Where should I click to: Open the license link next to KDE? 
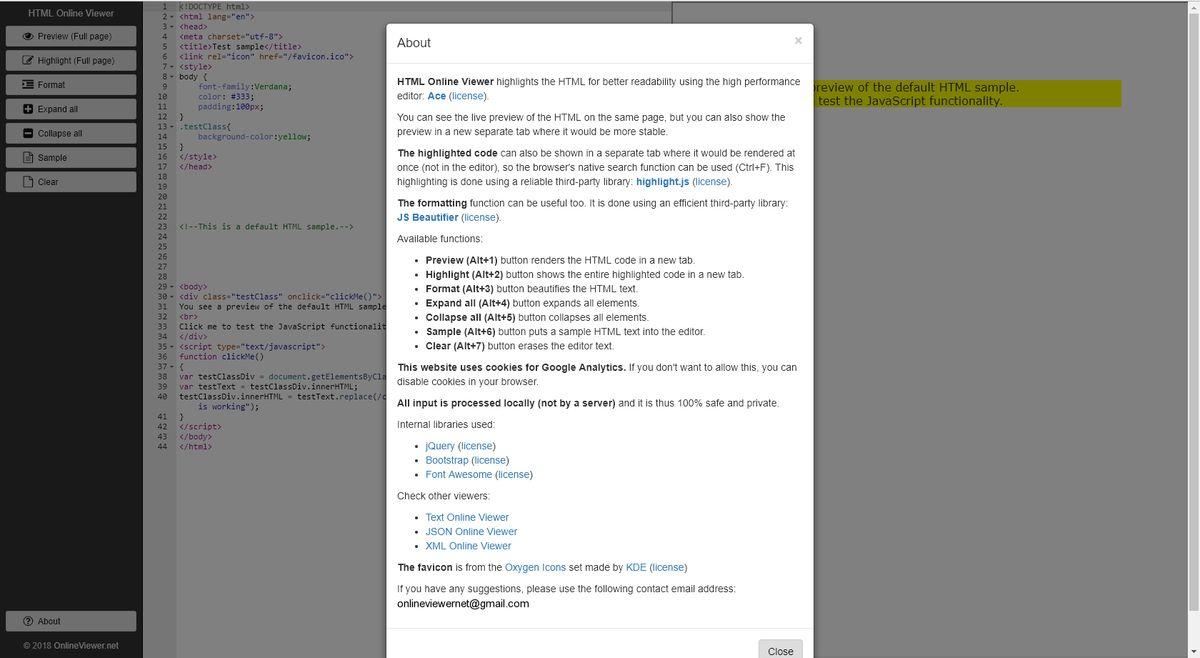(x=668, y=567)
